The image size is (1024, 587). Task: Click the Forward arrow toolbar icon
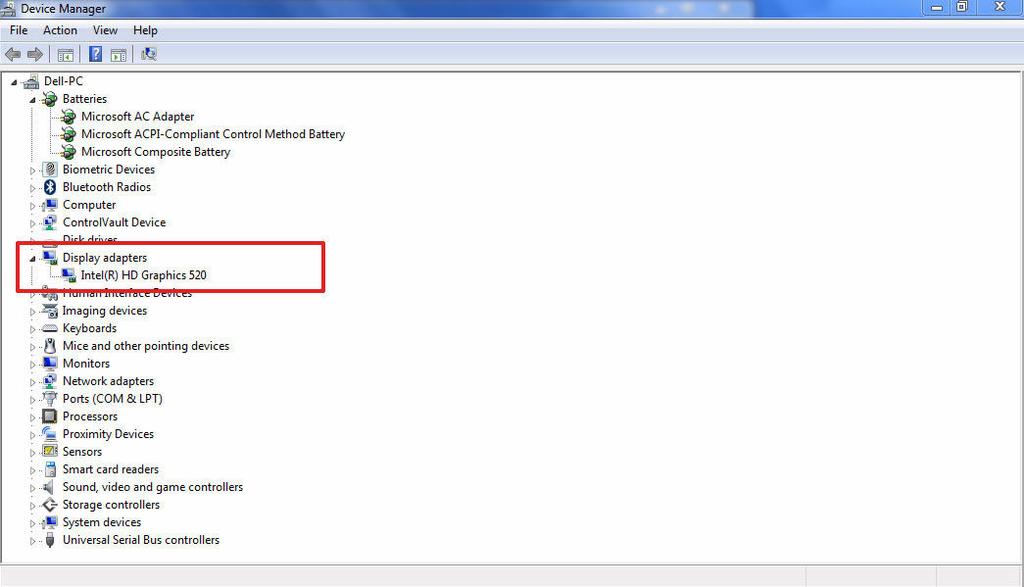[x=35, y=54]
